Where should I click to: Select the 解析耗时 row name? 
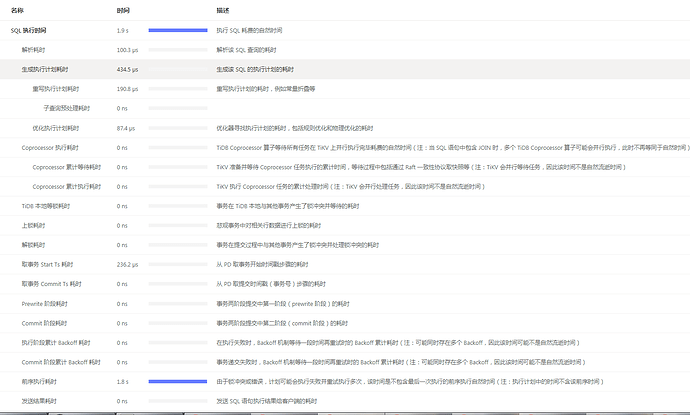click(x=33, y=50)
